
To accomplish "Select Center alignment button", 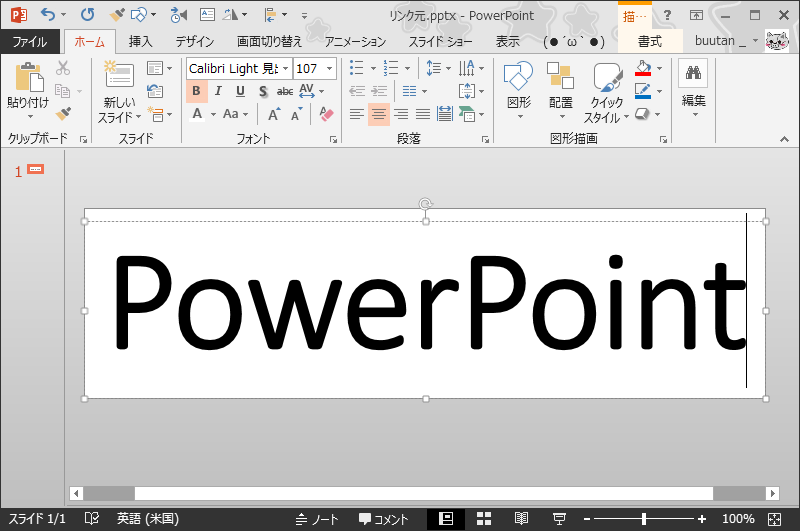I will point(379,114).
